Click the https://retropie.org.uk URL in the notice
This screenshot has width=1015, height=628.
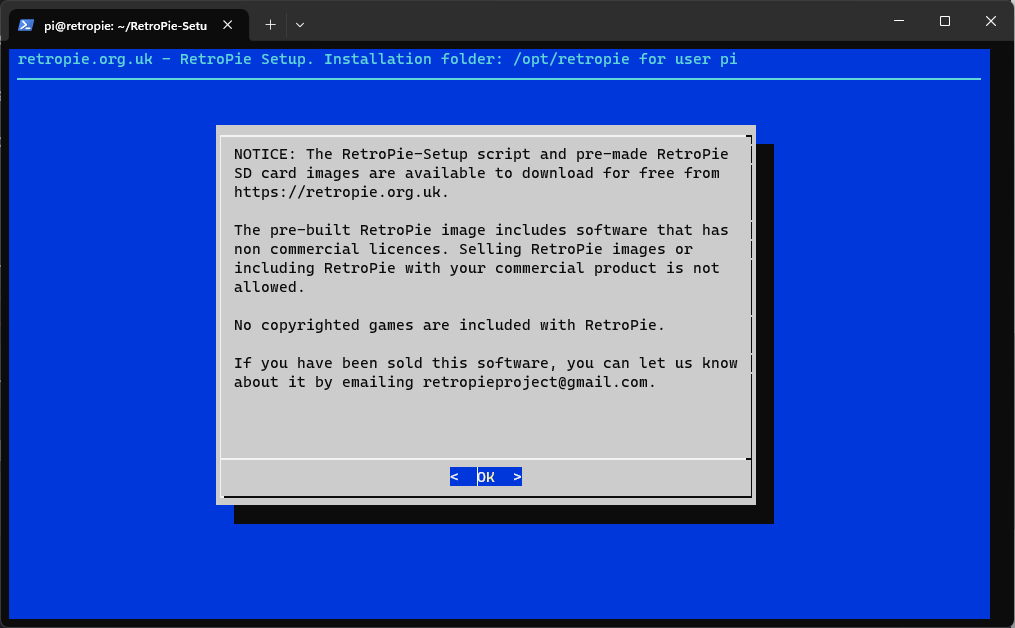pyautogui.click(x=340, y=192)
